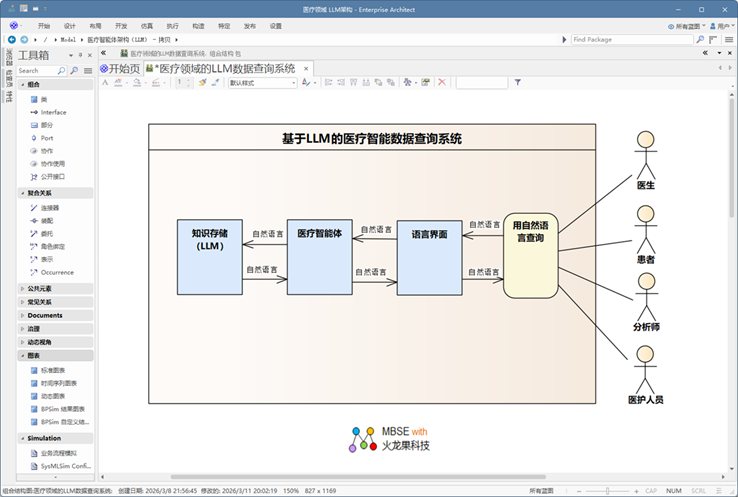Expand the Documents toolbox section
The image size is (738, 497).
pyautogui.click(x=45, y=315)
